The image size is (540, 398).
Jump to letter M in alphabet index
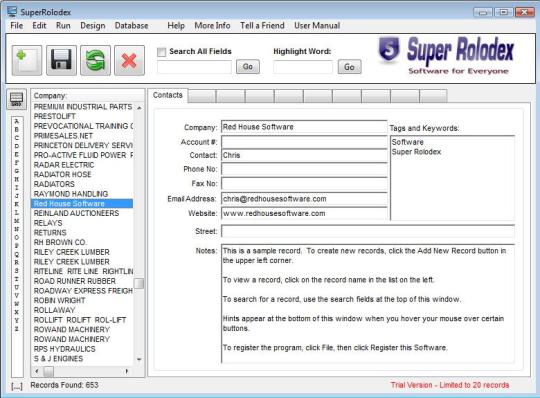[17, 221]
